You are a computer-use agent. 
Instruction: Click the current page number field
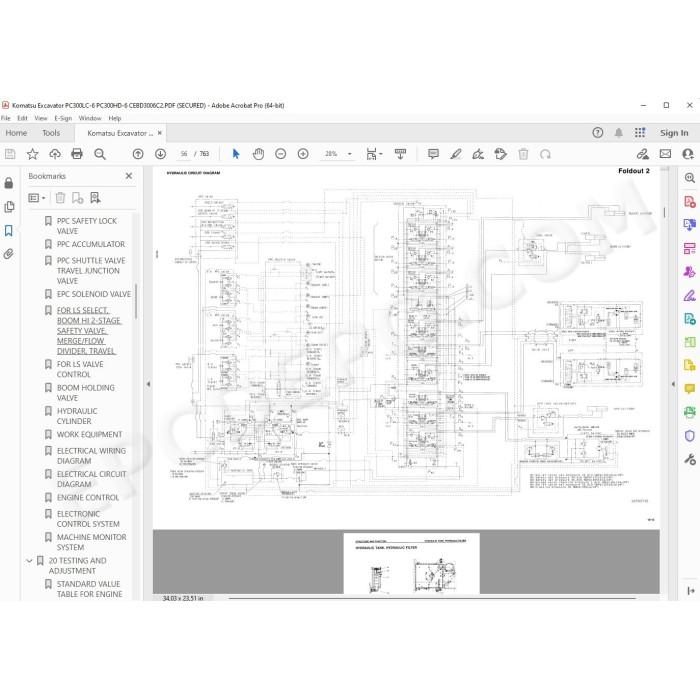183,154
